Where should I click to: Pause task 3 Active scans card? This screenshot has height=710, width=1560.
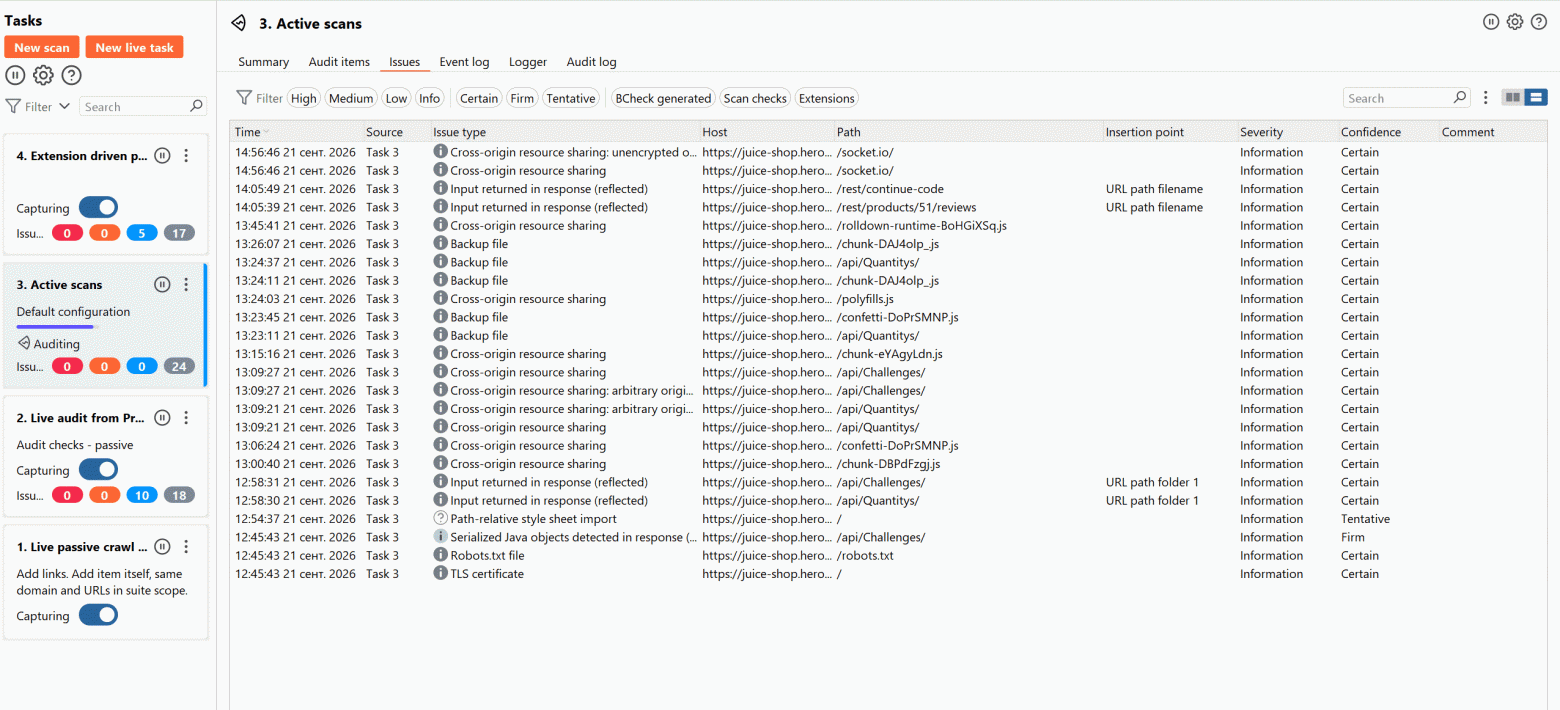(x=163, y=285)
